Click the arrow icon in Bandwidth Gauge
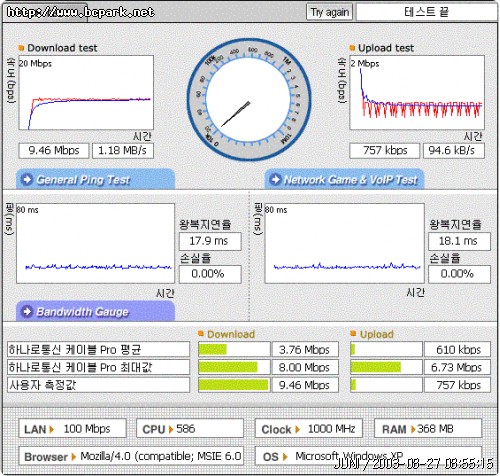Image resolution: width=500 pixels, height=476 pixels. tap(27, 311)
